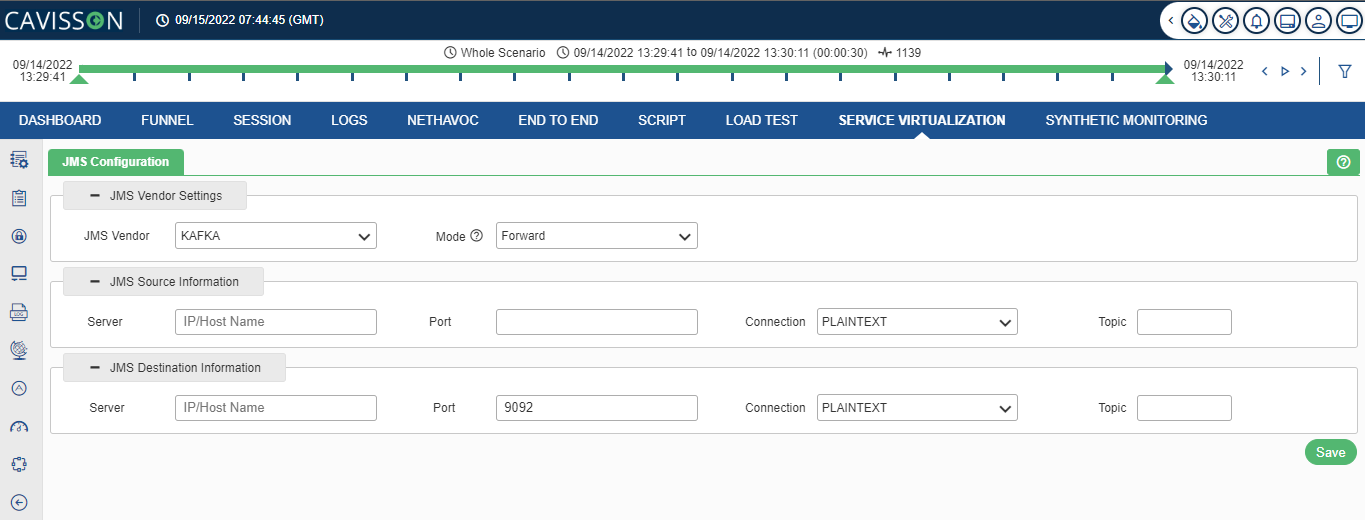The image size is (1365, 520).
Task: Click the monitor icon in header
Action: tap(1349, 20)
